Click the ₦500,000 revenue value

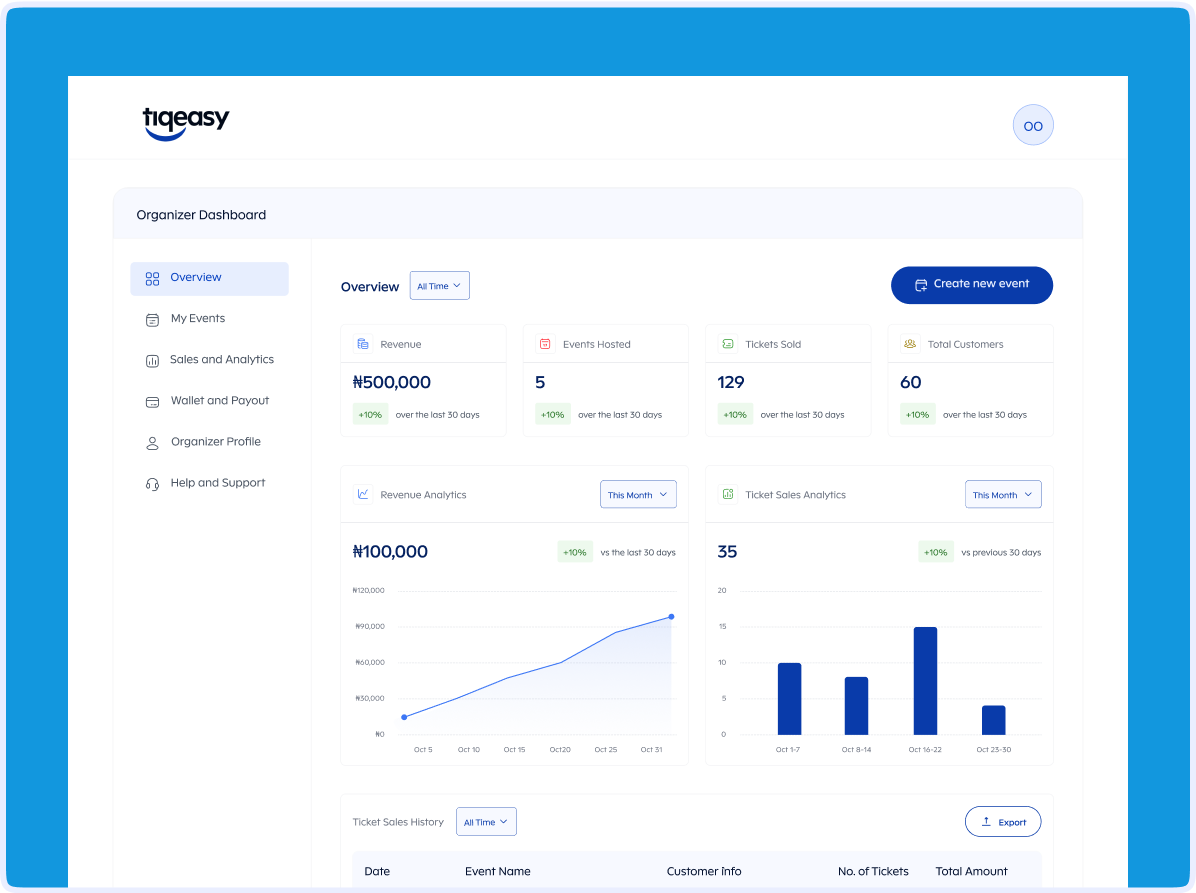click(391, 382)
